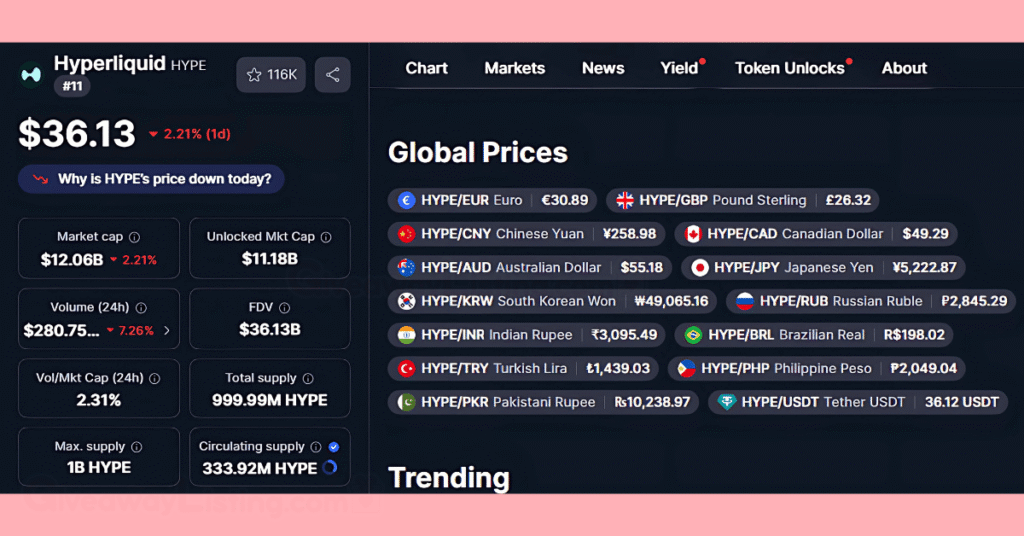Open the HYPE/PKR Pakistani Rupee link

click(543, 402)
